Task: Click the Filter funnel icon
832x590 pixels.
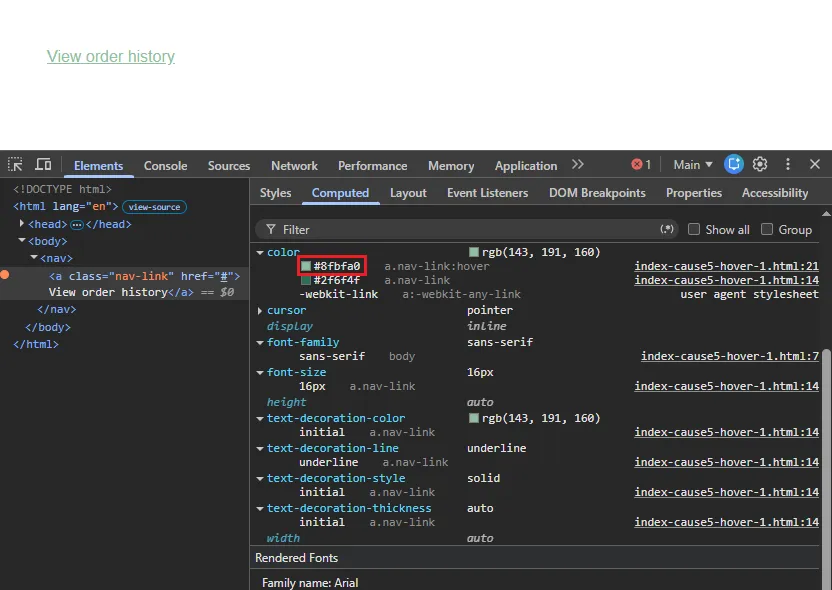Action: pos(271,229)
